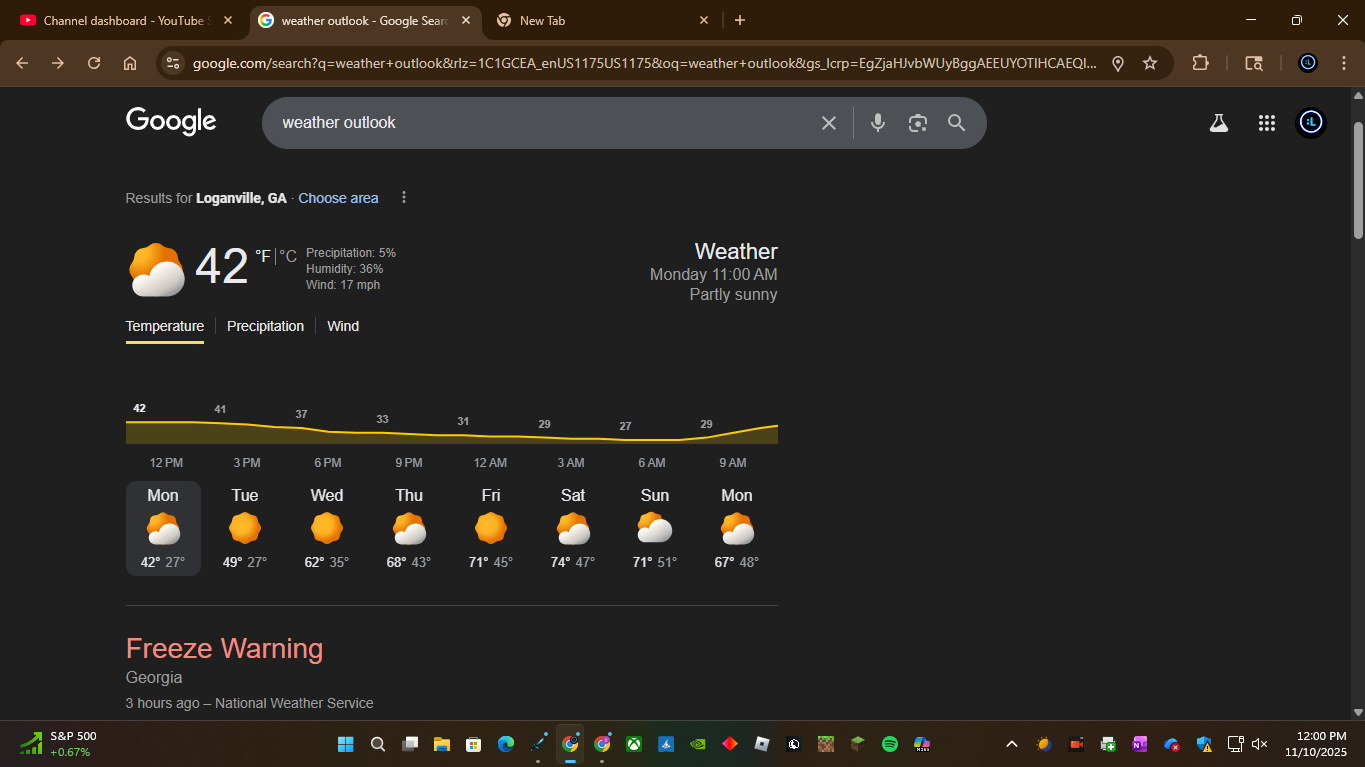Open more options beside Choose area
Image resolution: width=1365 pixels, height=767 pixels.
[x=404, y=198]
